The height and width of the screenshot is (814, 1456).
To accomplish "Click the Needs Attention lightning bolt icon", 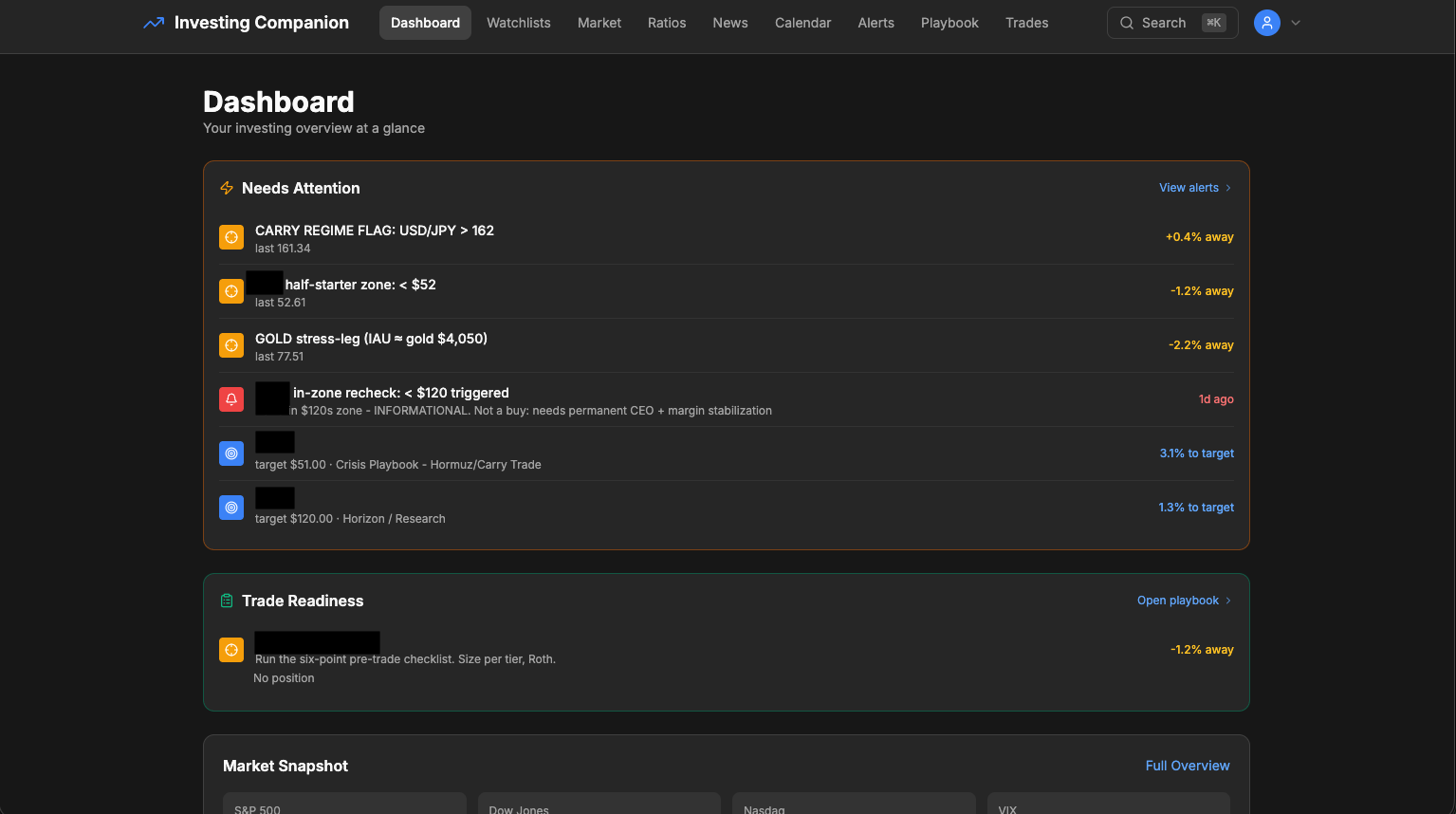I will click(x=227, y=188).
